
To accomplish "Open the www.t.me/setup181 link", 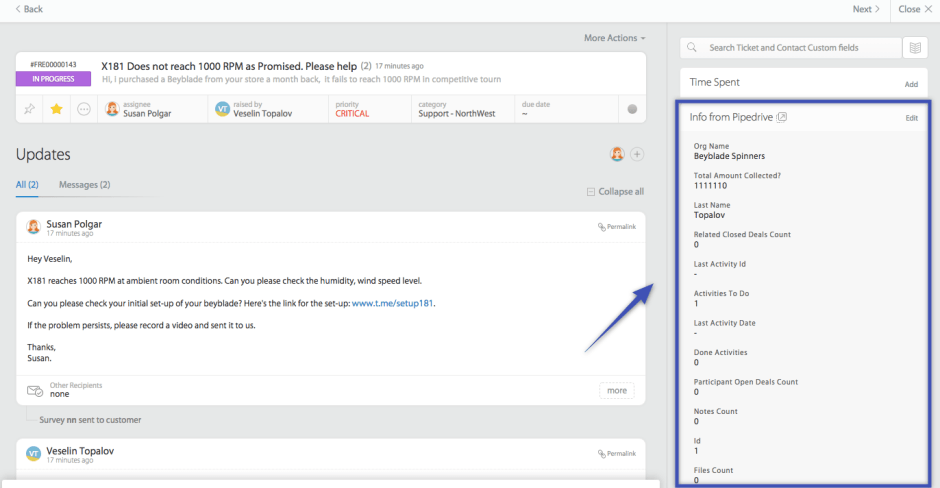I will (392, 303).
